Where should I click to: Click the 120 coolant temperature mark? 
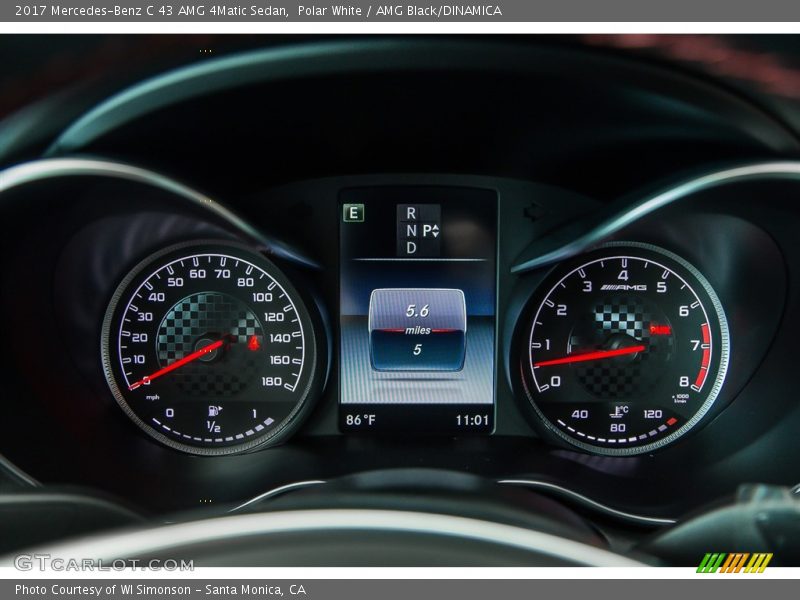tap(653, 414)
